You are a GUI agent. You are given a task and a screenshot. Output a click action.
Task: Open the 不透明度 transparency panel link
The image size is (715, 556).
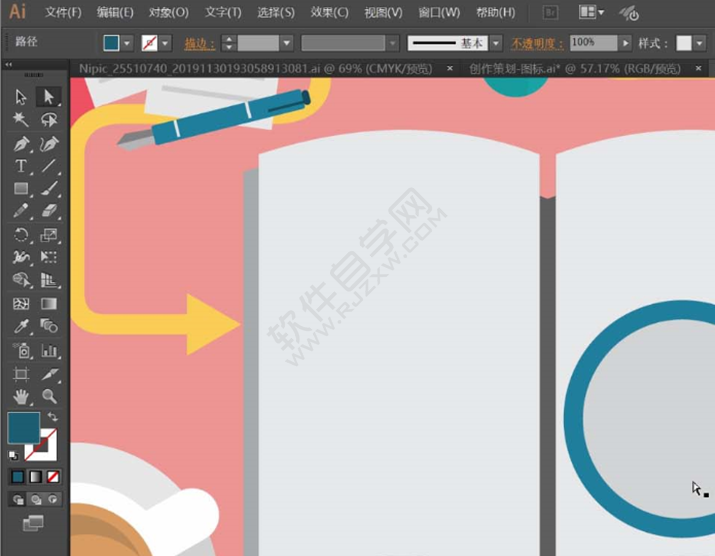tap(537, 44)
